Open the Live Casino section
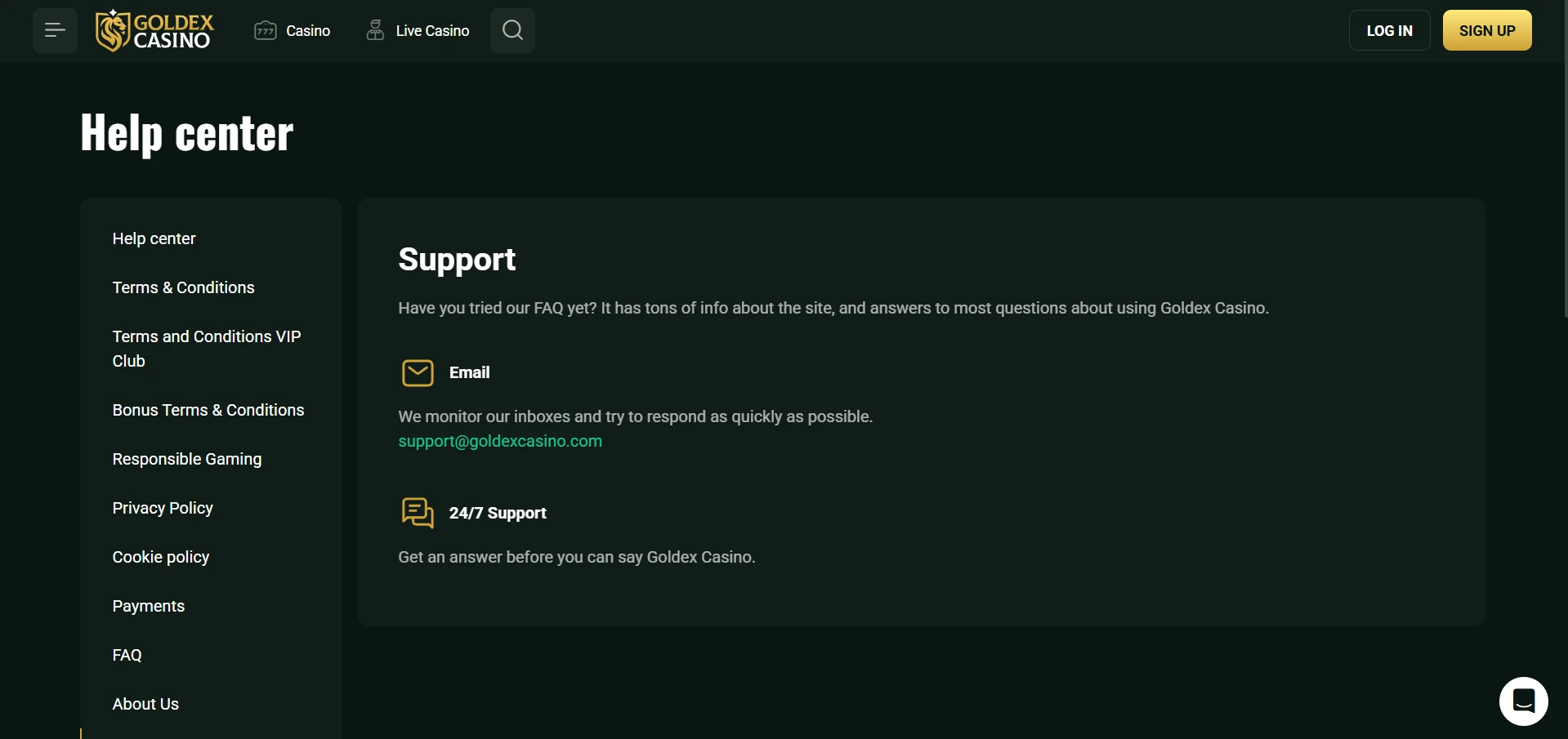This screenshot has width=1568, height=739. (418, 31)
